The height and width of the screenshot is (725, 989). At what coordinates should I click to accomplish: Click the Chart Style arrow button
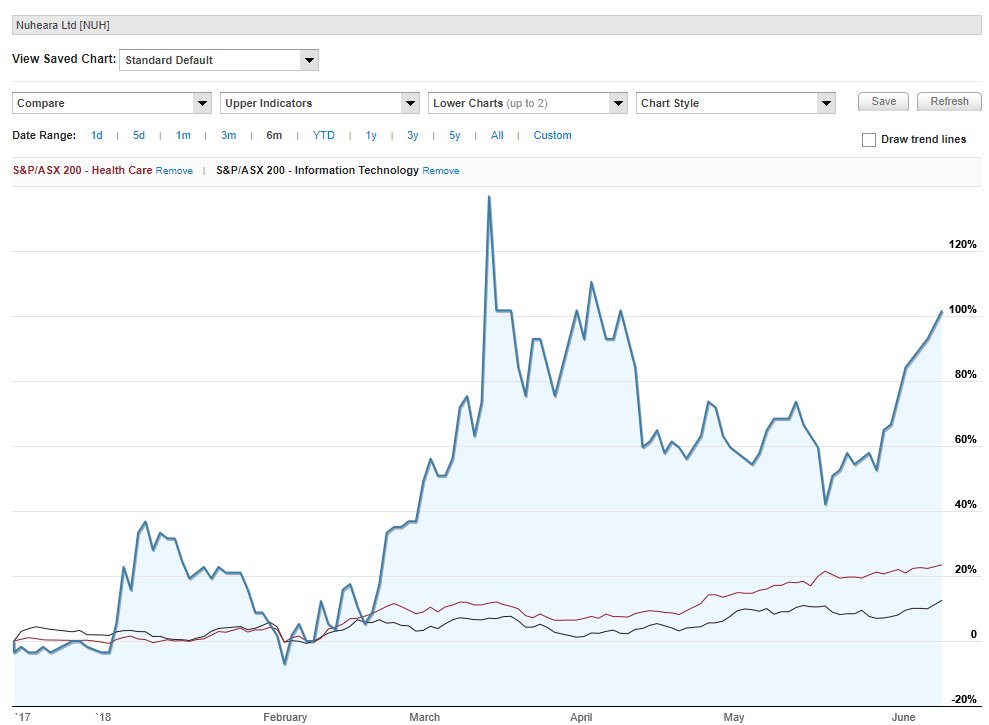[826, 103]
